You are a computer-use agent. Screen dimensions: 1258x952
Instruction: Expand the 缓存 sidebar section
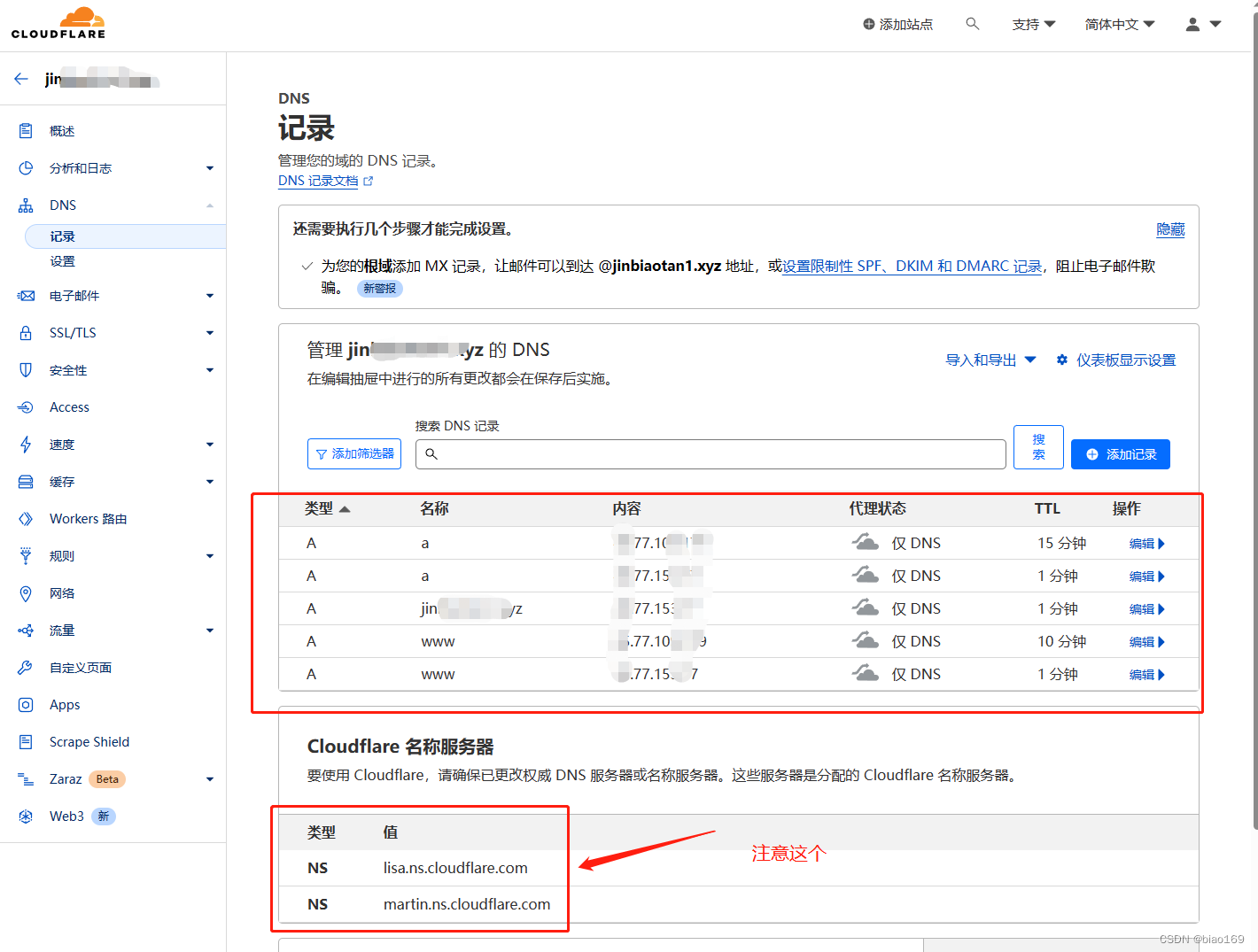pyautogui.click(x=210, y=482)
